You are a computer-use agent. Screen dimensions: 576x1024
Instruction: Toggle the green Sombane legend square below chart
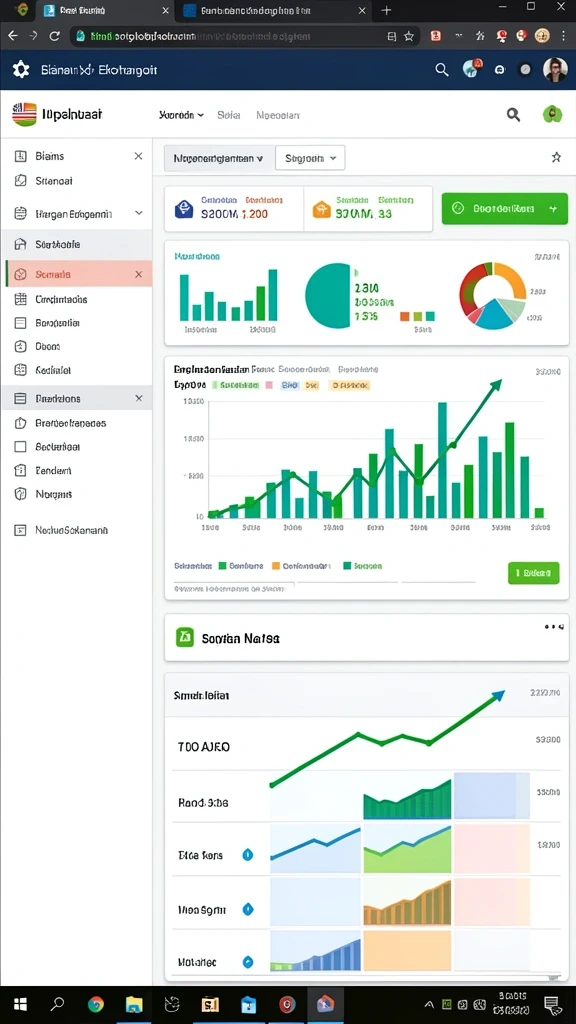[222, 566]
